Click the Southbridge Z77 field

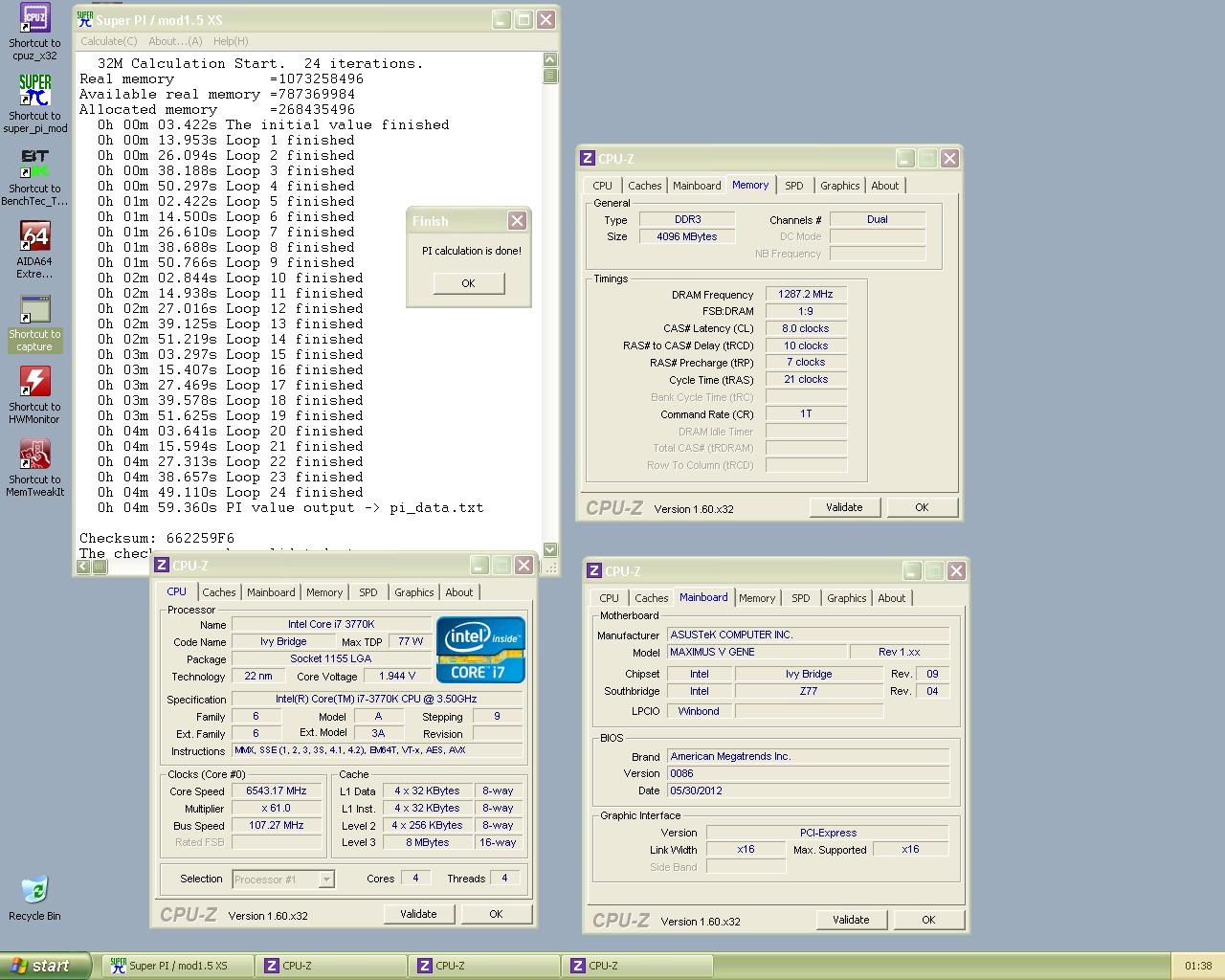(x=809, y=691)
